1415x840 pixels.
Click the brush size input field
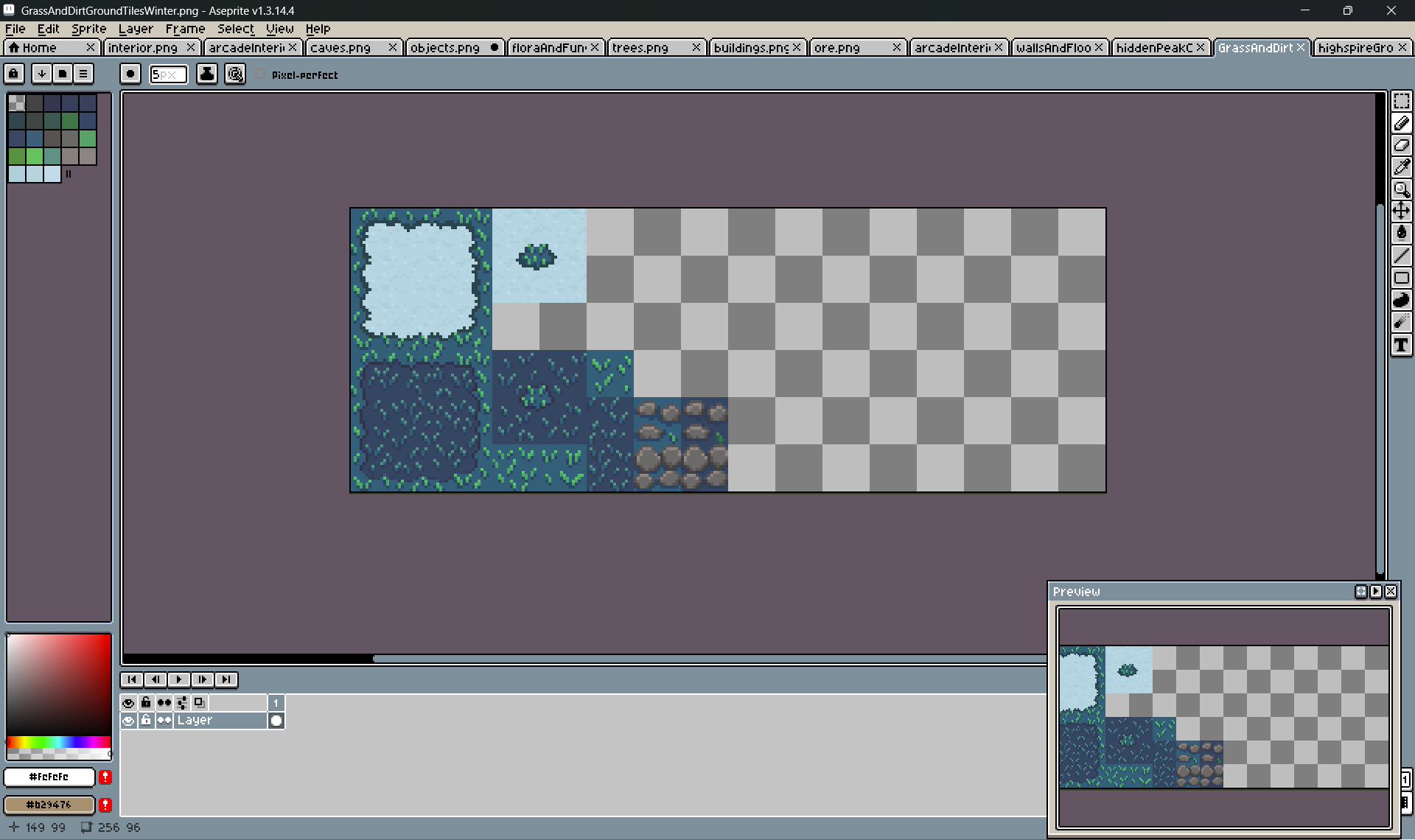[168, 74]
